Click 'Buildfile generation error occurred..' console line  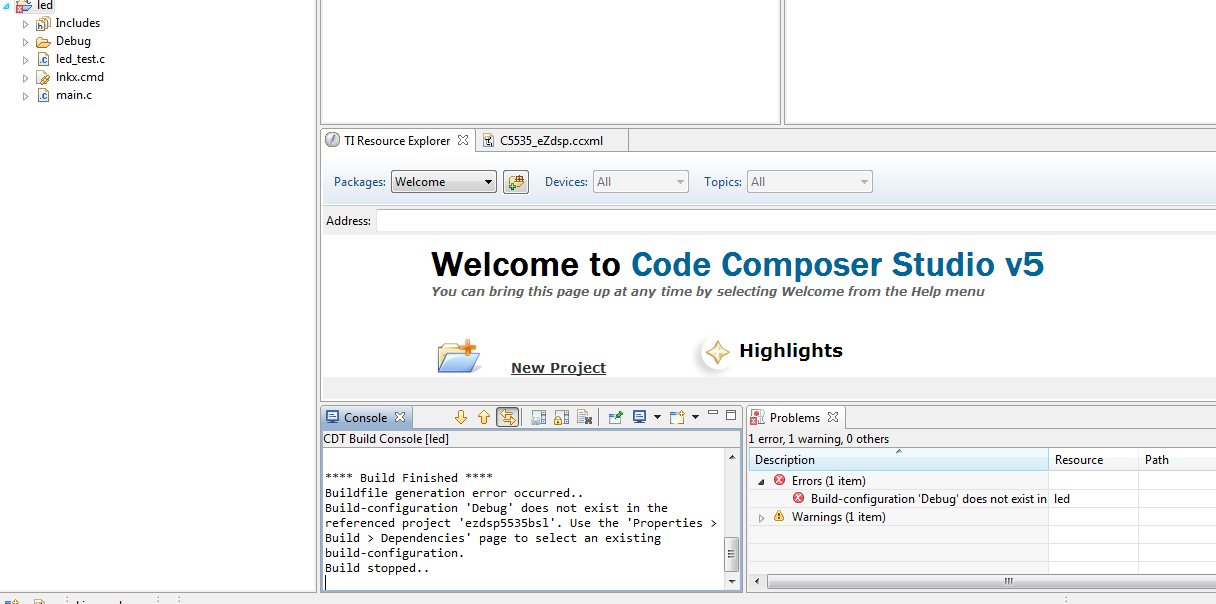click(455, 493)
